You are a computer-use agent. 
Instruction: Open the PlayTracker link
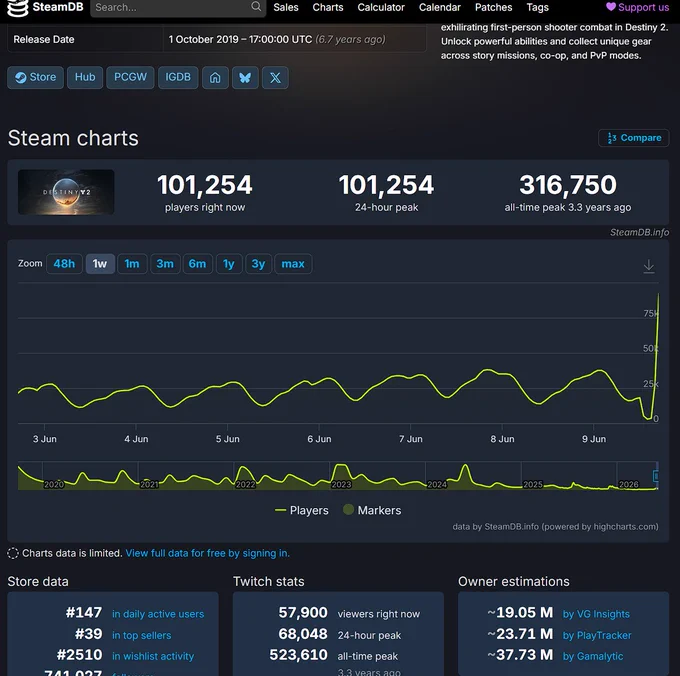pyautogui.click(x=597, y=635)
